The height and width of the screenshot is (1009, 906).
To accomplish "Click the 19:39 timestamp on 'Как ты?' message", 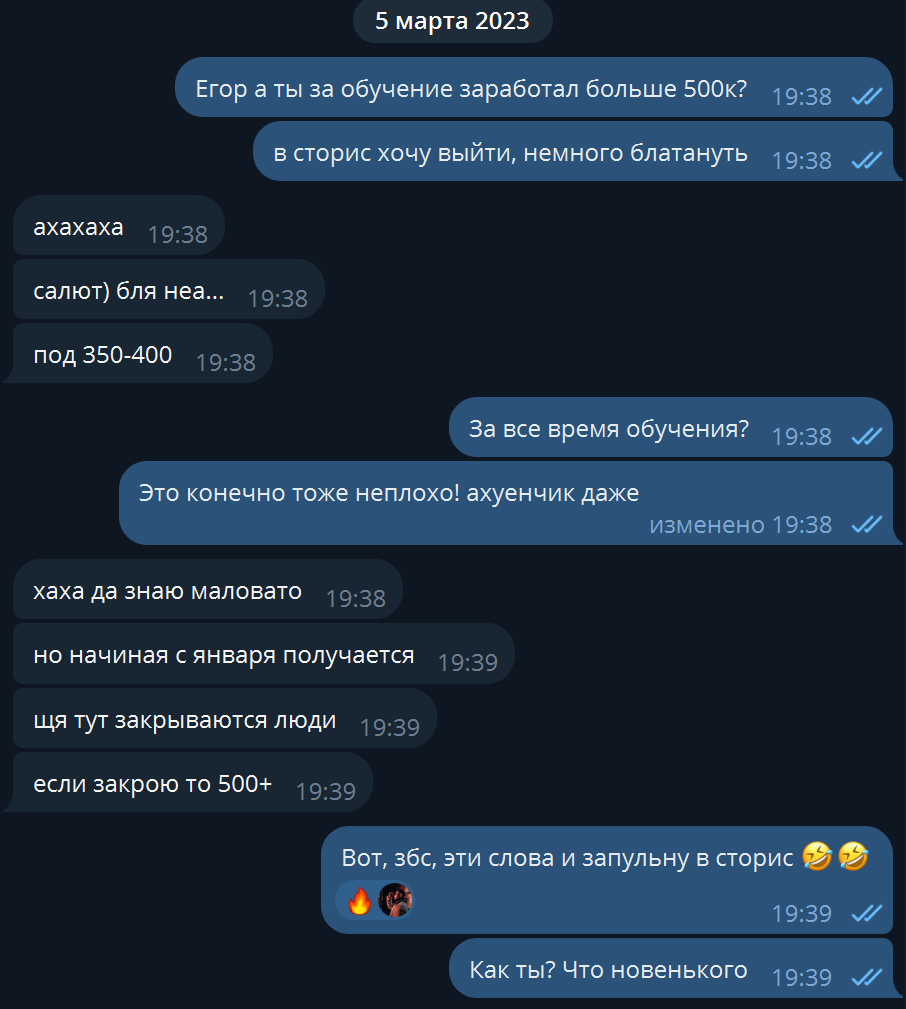I will coord(801,977).
